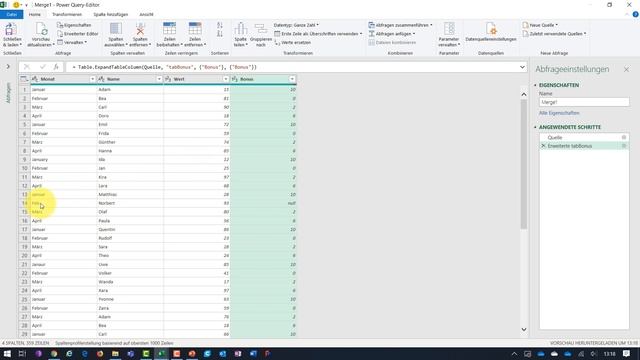The image size is (640, 360).
Task: Open Neue Quelle dropdown
Action: click(540, 25)
